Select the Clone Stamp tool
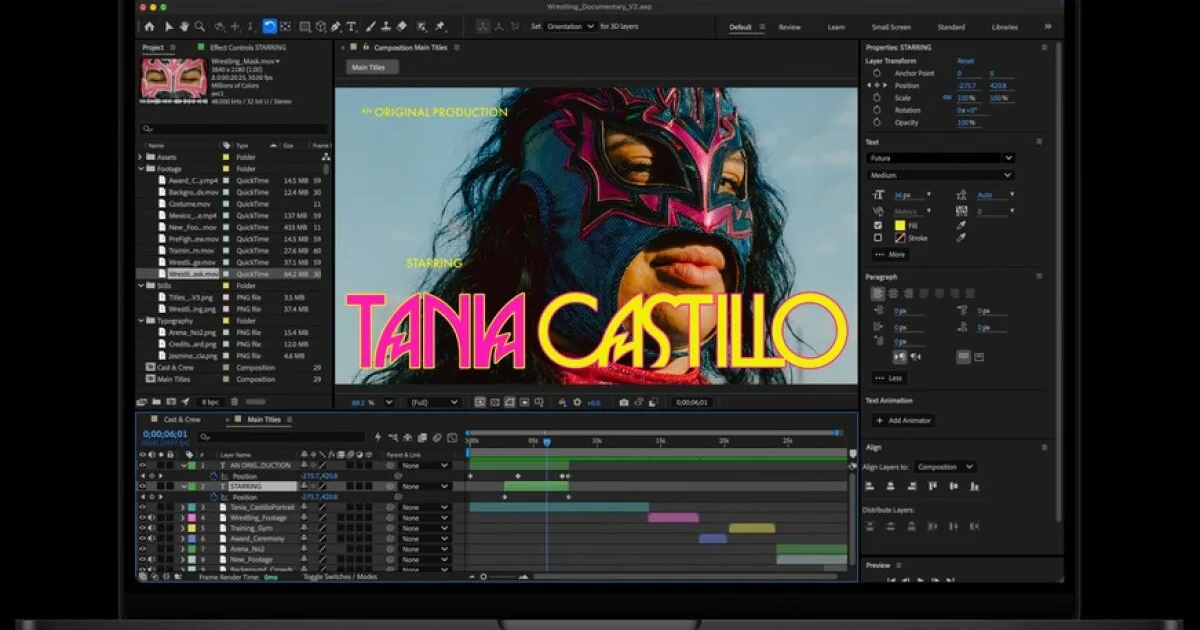 click(385, 27)
